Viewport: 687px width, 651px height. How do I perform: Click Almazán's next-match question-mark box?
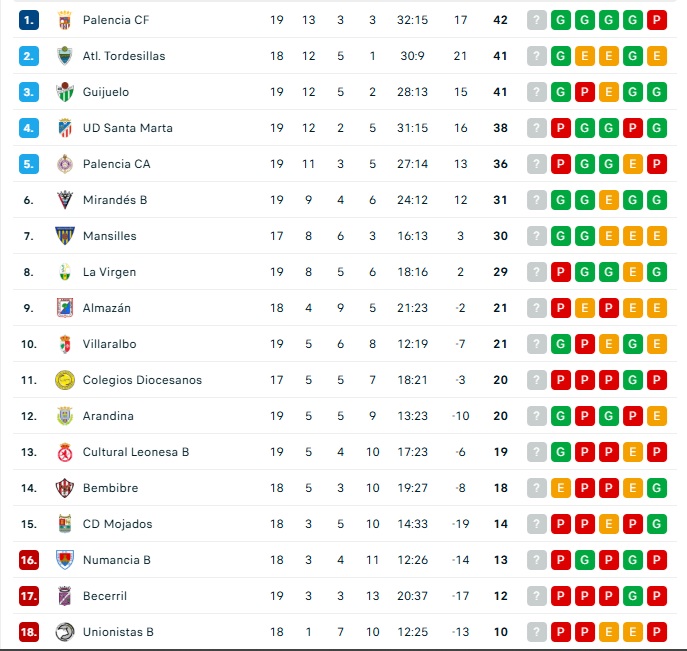(537, 308)
